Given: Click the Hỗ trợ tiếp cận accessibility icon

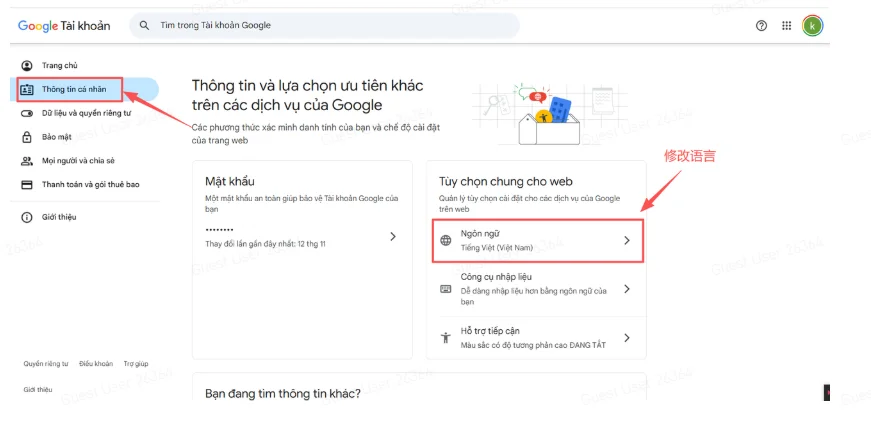Looking at the screenshot, I should [x=446, y=338].
